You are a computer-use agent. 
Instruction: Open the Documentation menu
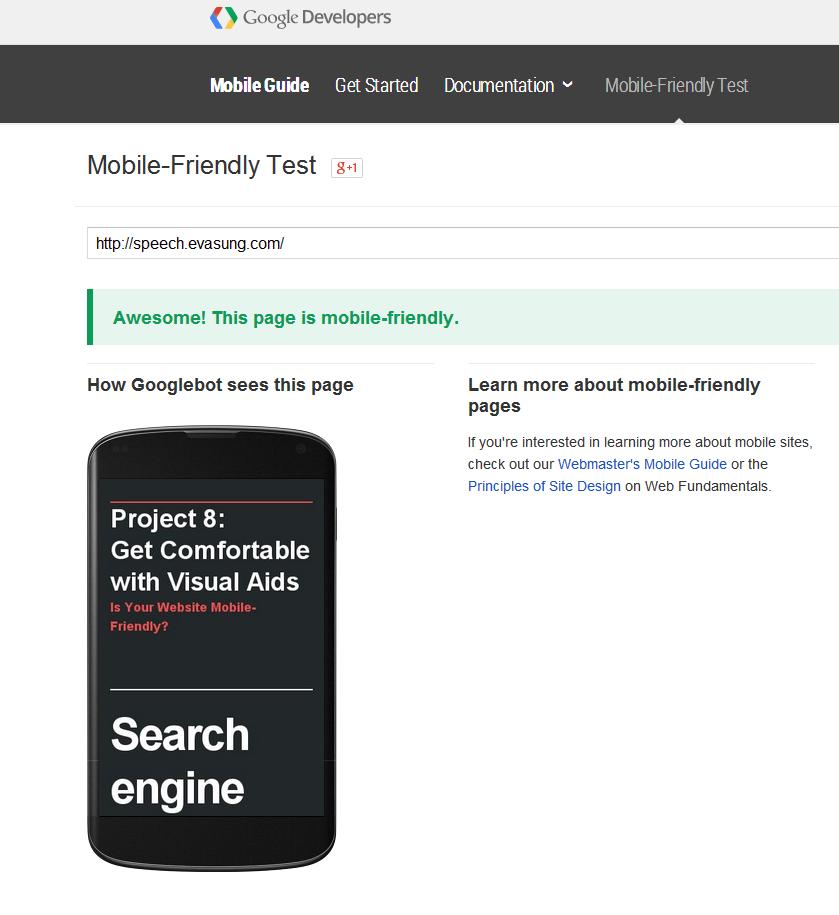[499, 86]
